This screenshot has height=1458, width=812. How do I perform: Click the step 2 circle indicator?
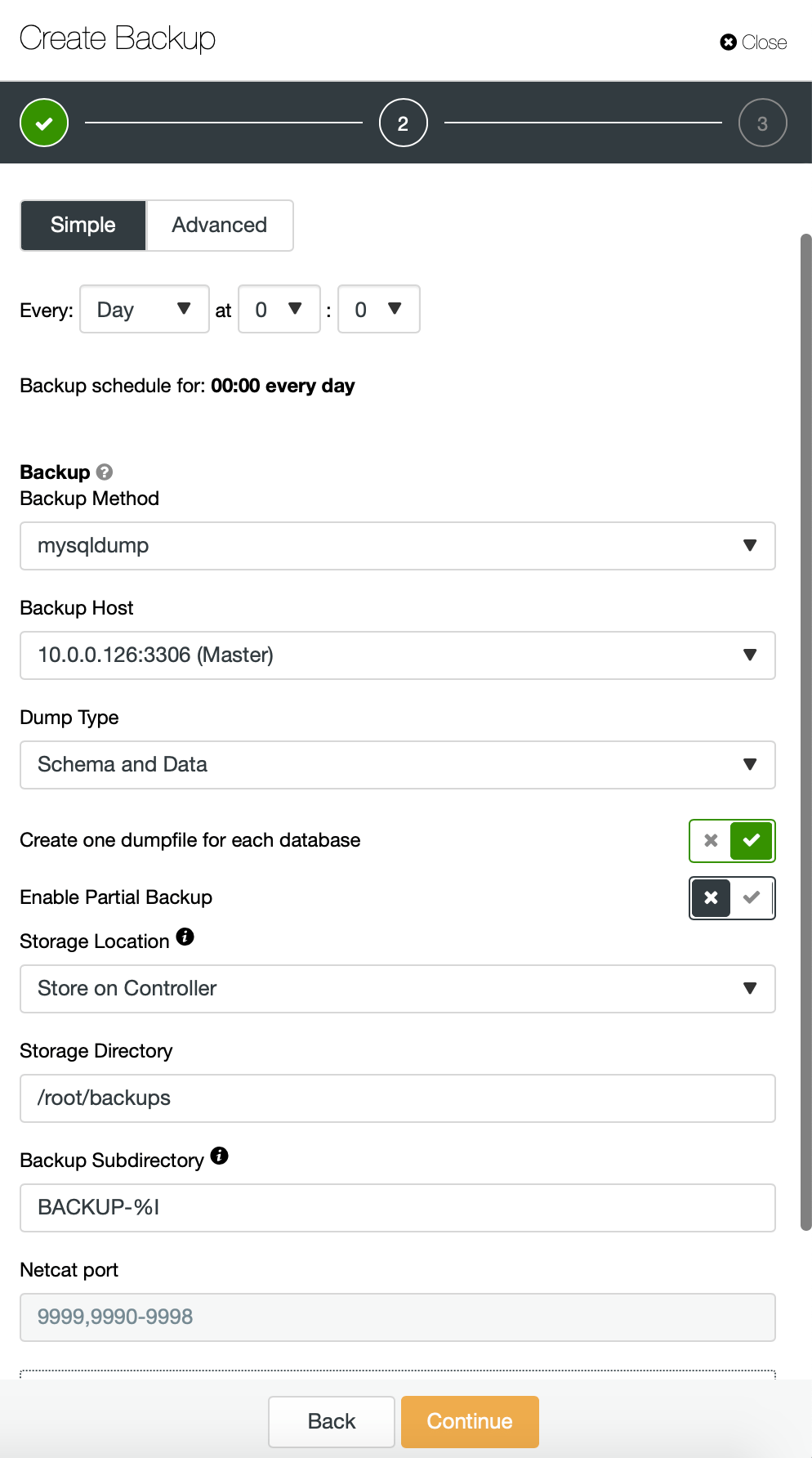coord(403,123)
